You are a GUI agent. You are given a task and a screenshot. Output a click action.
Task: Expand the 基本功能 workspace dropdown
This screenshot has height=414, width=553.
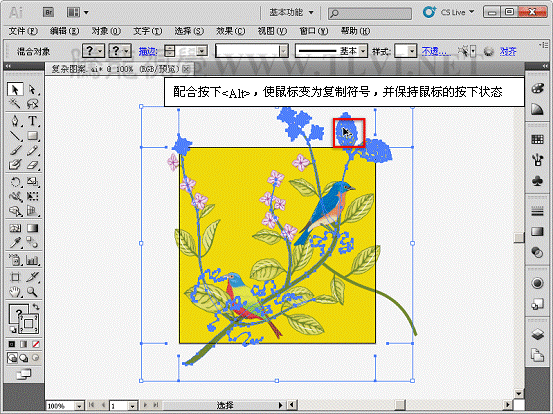click(x=291, y=12)
